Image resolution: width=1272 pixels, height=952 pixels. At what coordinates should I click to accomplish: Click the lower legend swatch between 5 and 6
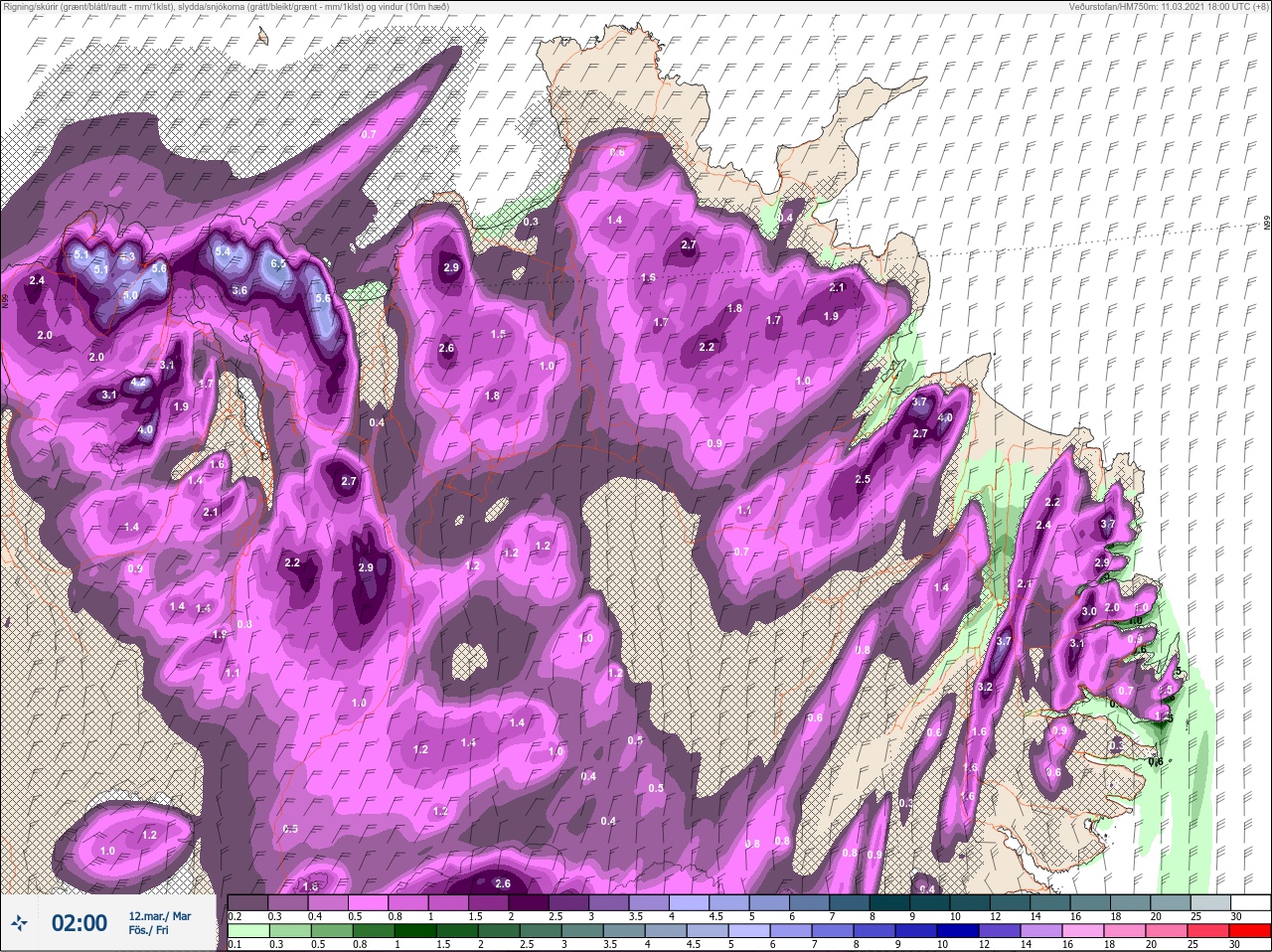click(x=750, y=931)
